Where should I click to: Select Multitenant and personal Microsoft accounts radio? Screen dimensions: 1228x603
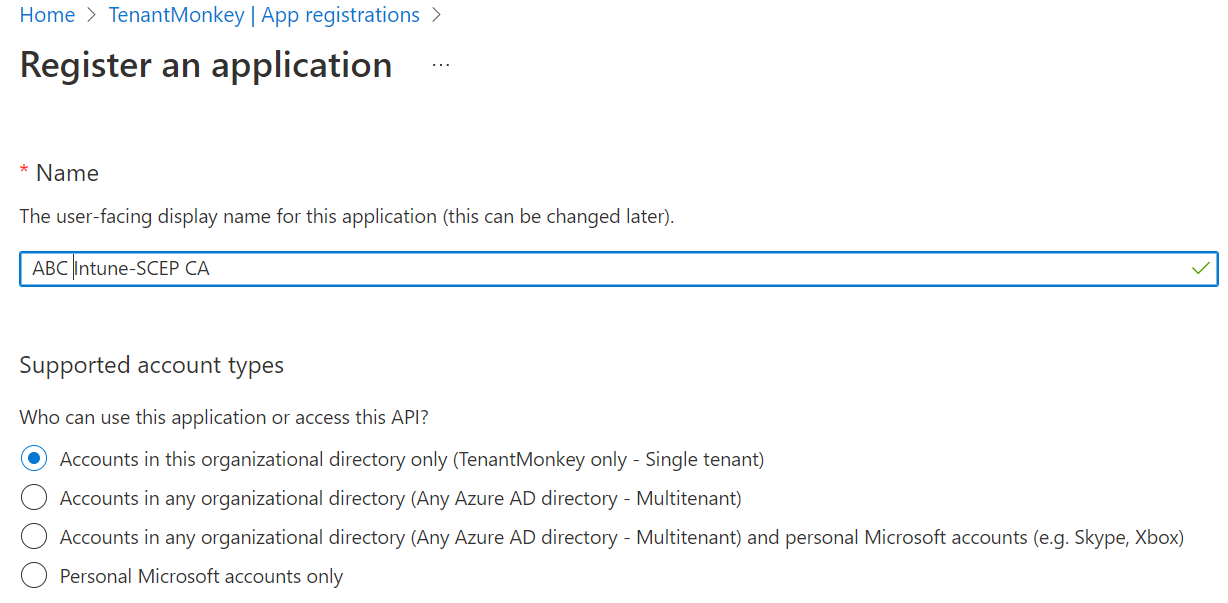[34, 537]
